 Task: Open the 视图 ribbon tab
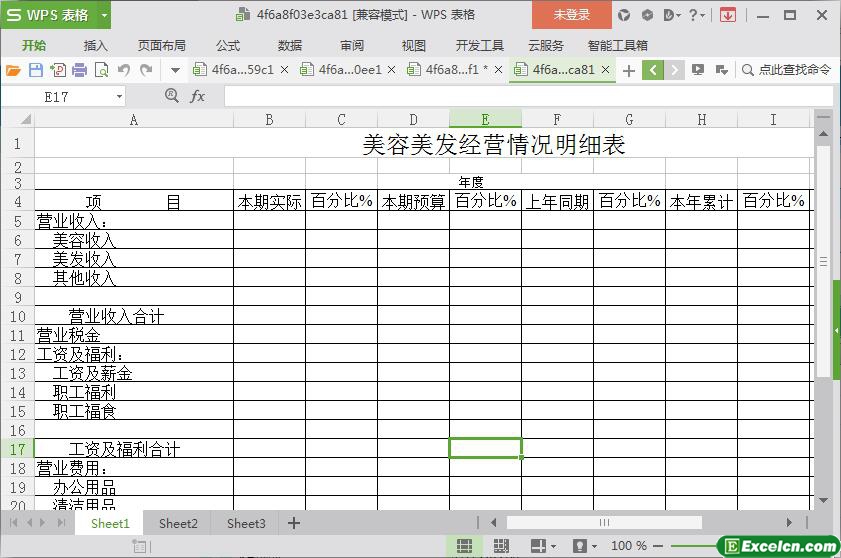click(414, 46)
